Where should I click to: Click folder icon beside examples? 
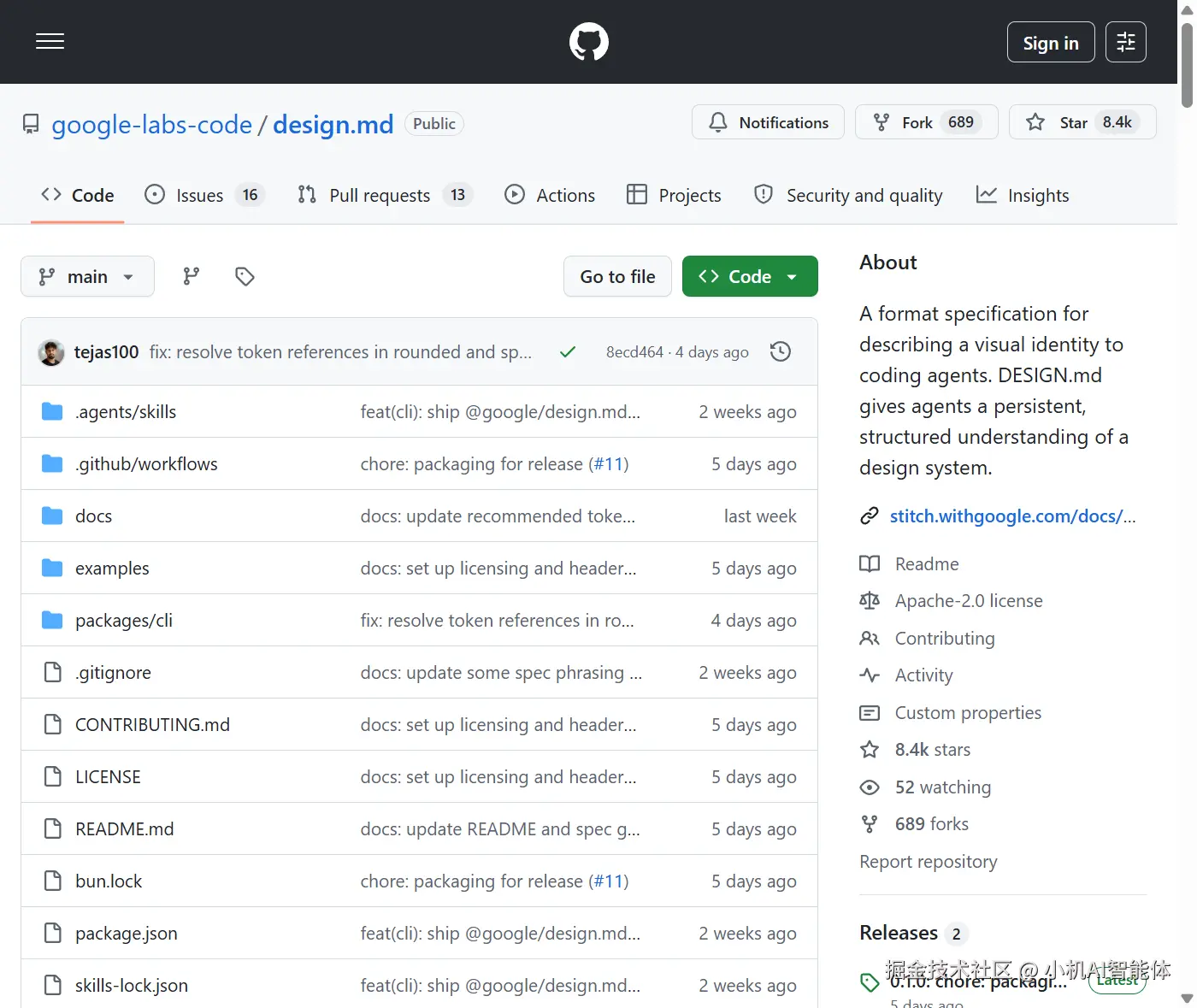click(52, 569)
